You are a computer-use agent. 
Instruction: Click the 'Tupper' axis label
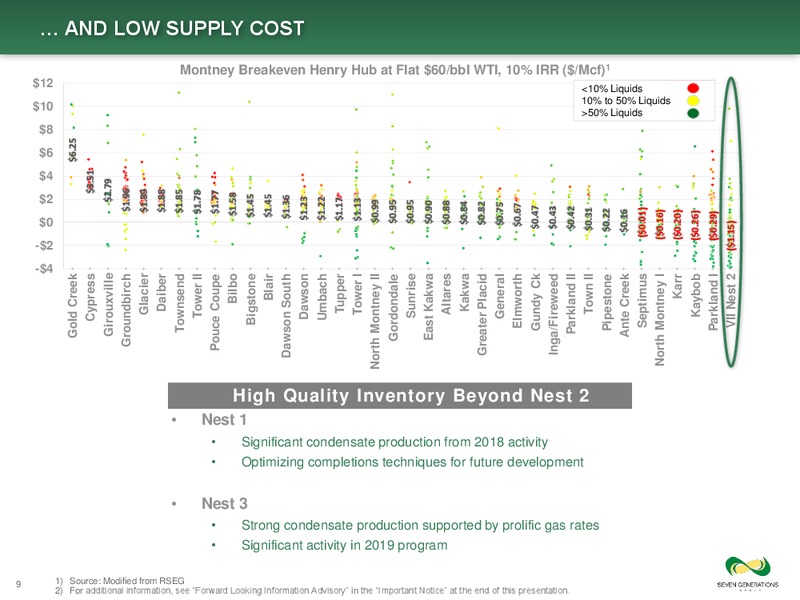point(340,294)
